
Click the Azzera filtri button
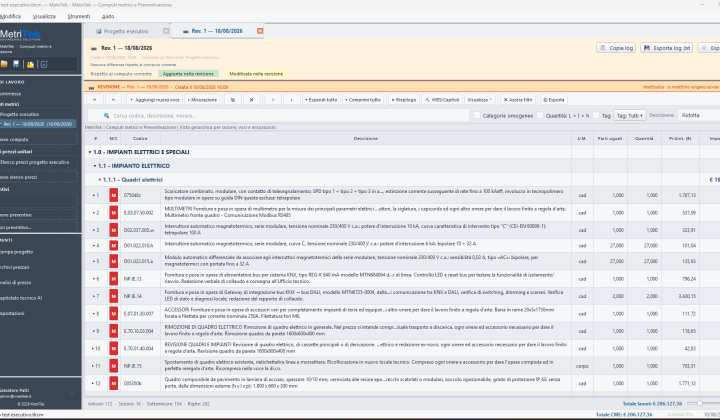518,100
